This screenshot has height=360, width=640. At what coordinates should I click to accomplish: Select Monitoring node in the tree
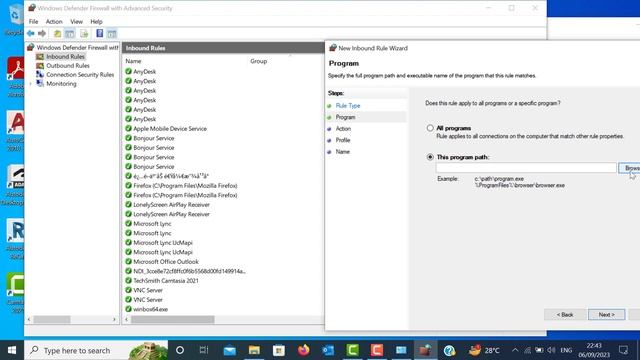click(61, 83)
